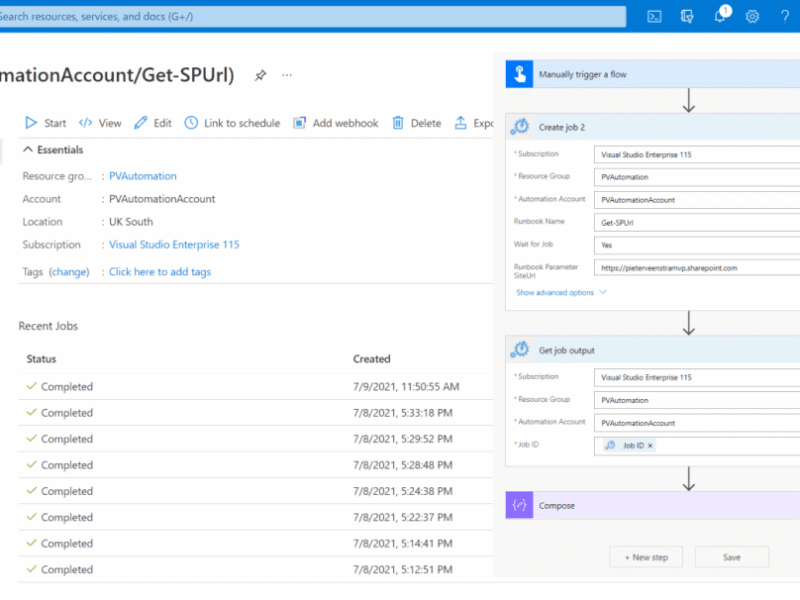Click the 'Click here to add tags' link

click(x=160, y=272)
